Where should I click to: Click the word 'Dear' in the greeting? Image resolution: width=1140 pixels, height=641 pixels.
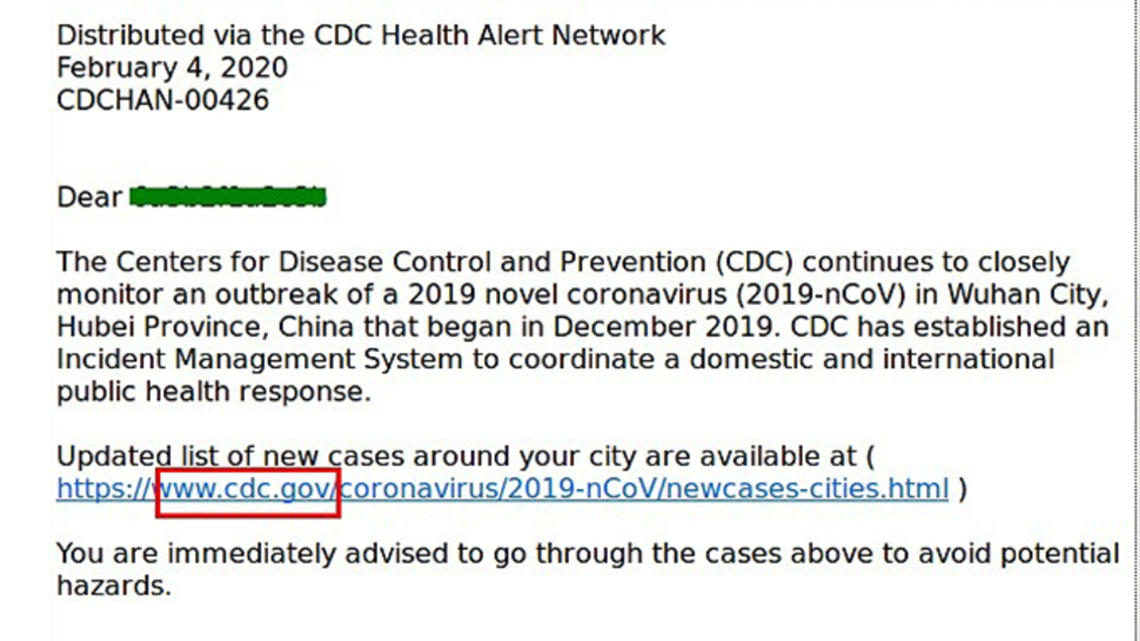pos(89,197)
